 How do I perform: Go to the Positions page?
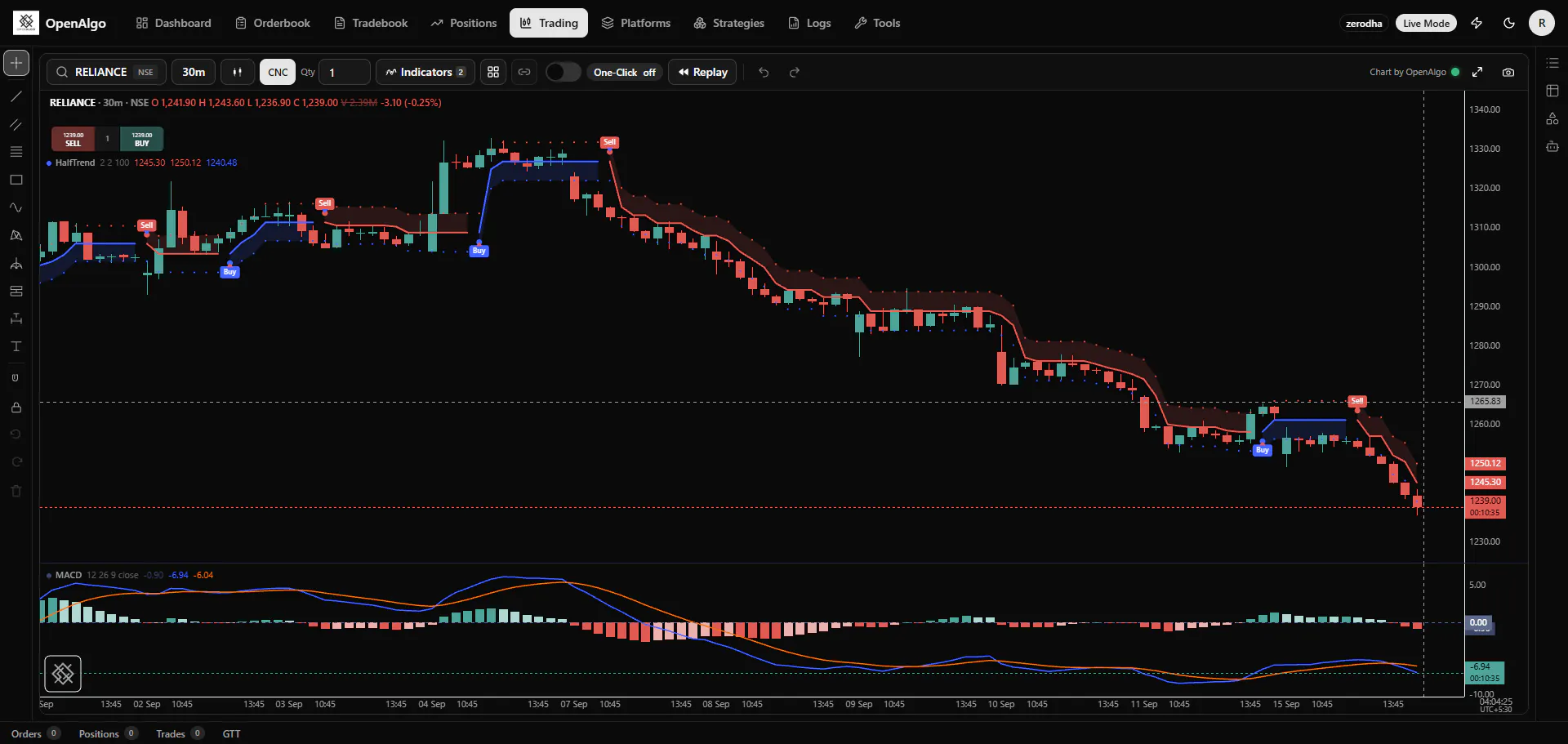464,23
